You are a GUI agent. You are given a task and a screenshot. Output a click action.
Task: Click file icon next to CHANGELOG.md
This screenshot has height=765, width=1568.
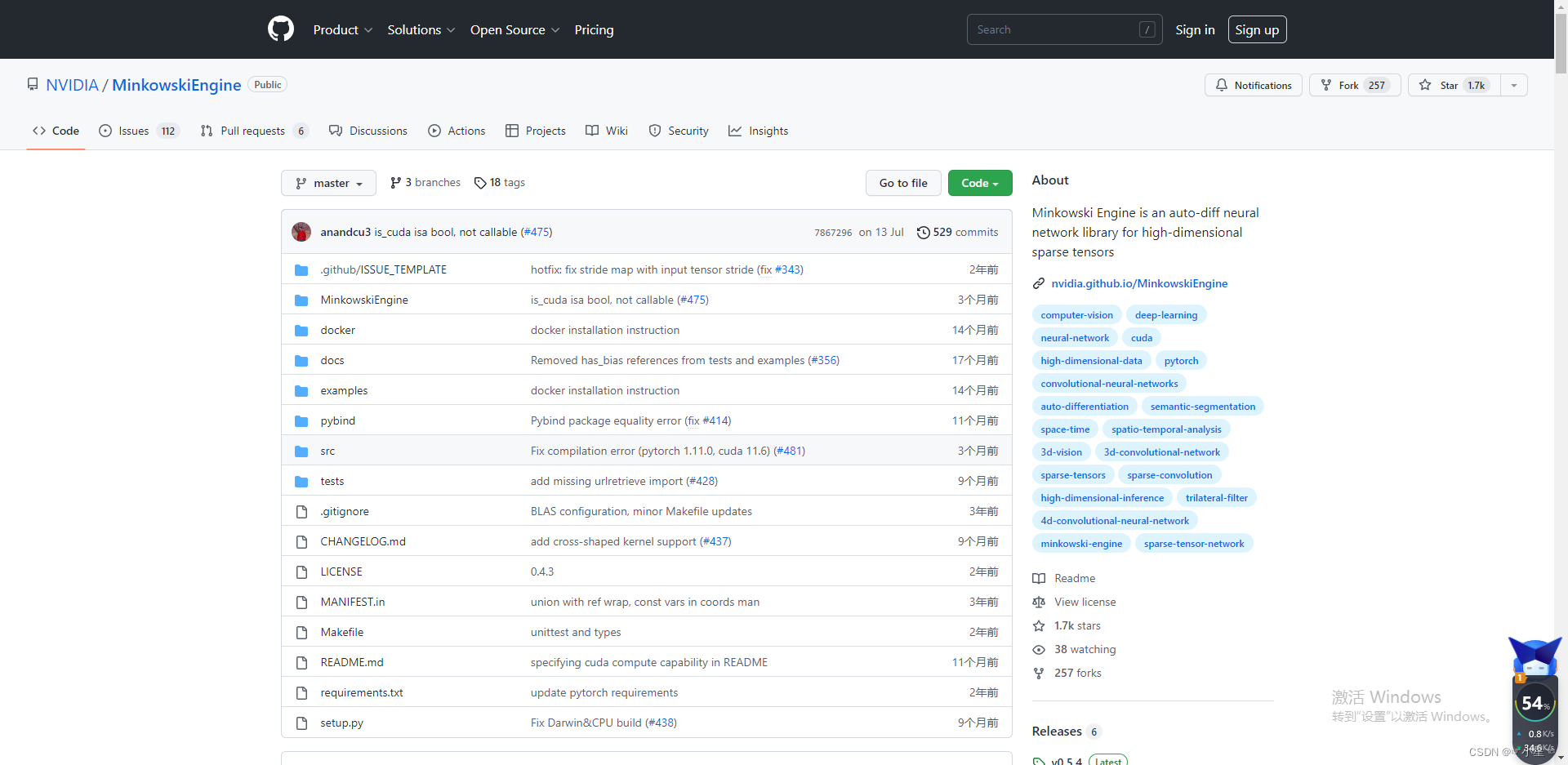click(301, 541)
